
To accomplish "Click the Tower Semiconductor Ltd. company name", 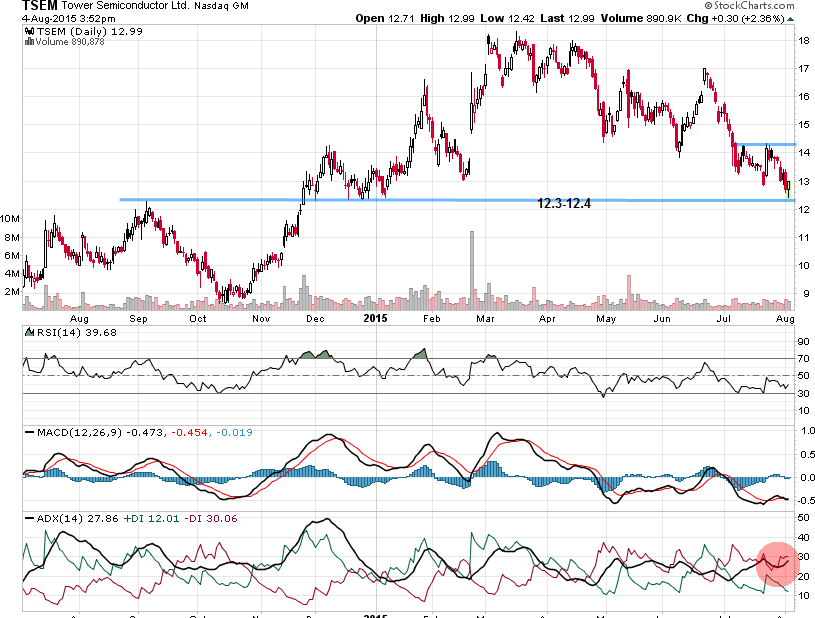I will click(125, 6).
